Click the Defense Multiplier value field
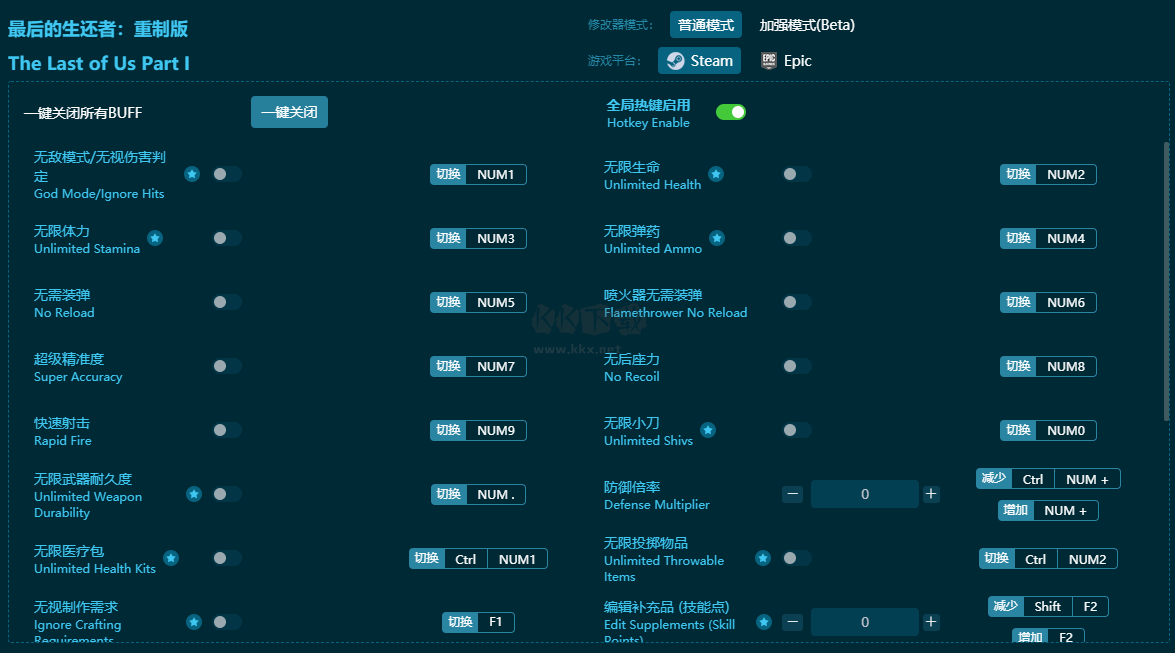 (x=865, y=494)
